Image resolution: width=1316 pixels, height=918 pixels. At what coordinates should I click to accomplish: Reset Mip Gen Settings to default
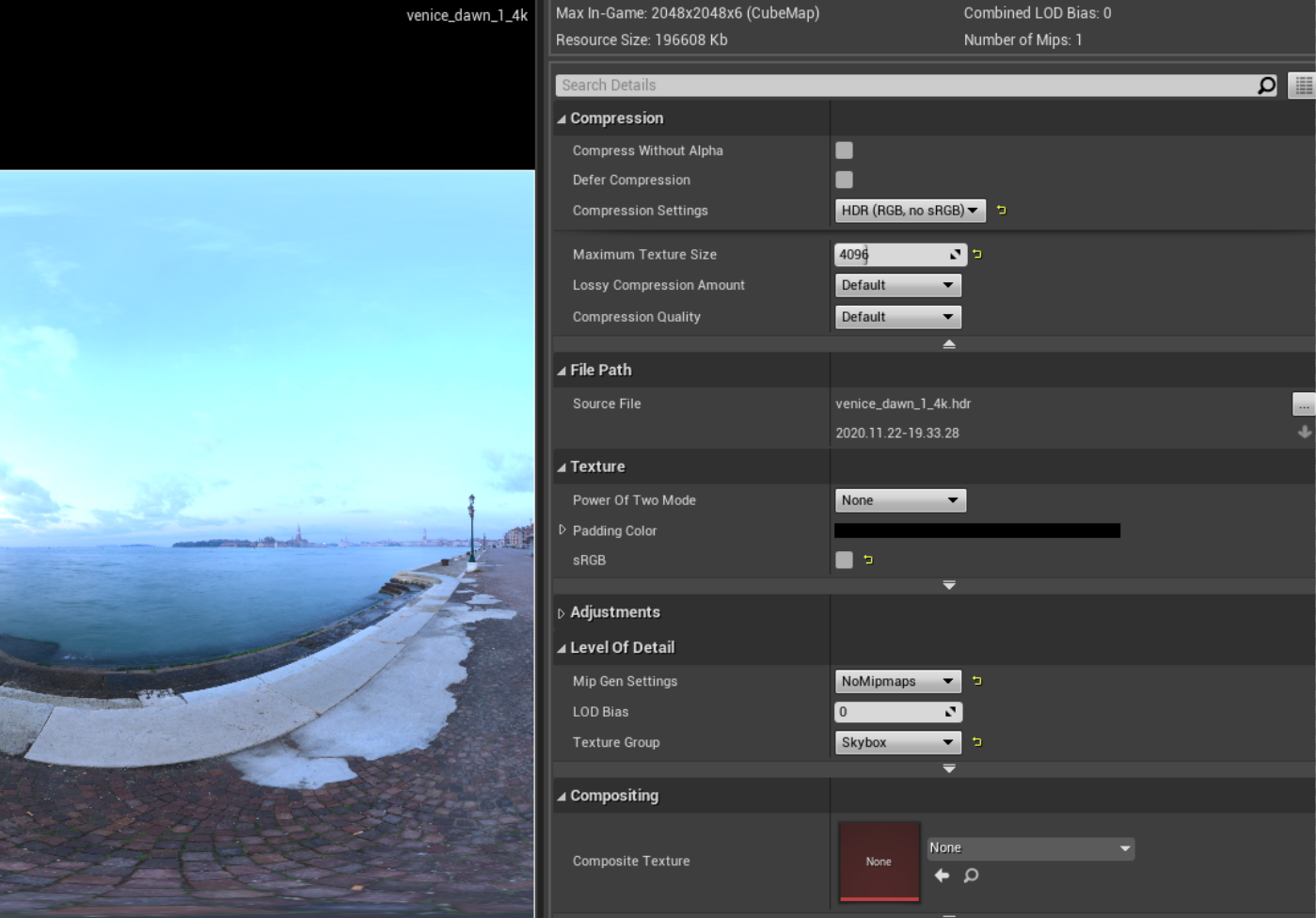977,681
